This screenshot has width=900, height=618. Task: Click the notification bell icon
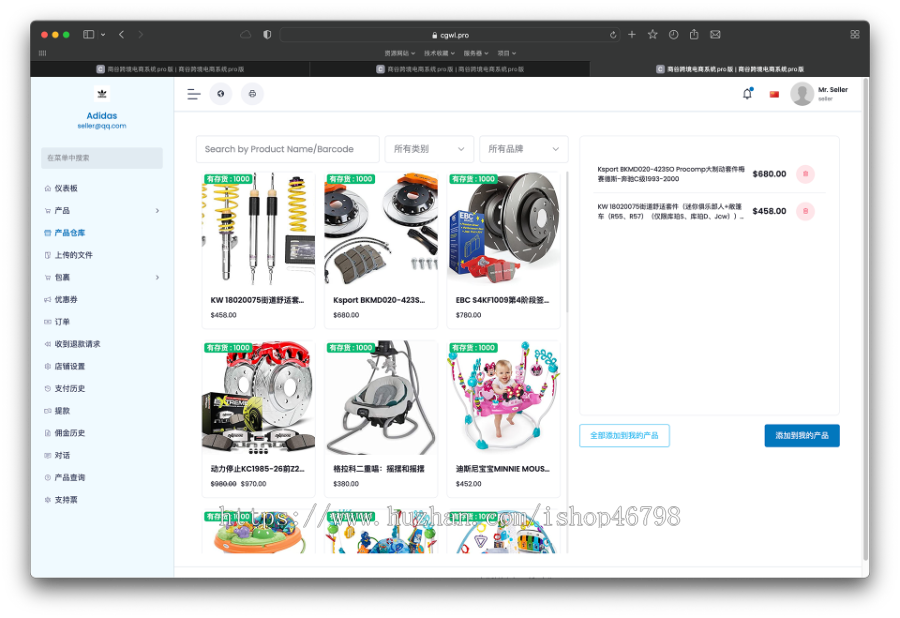pyautogui.click(x=747, y=94)
